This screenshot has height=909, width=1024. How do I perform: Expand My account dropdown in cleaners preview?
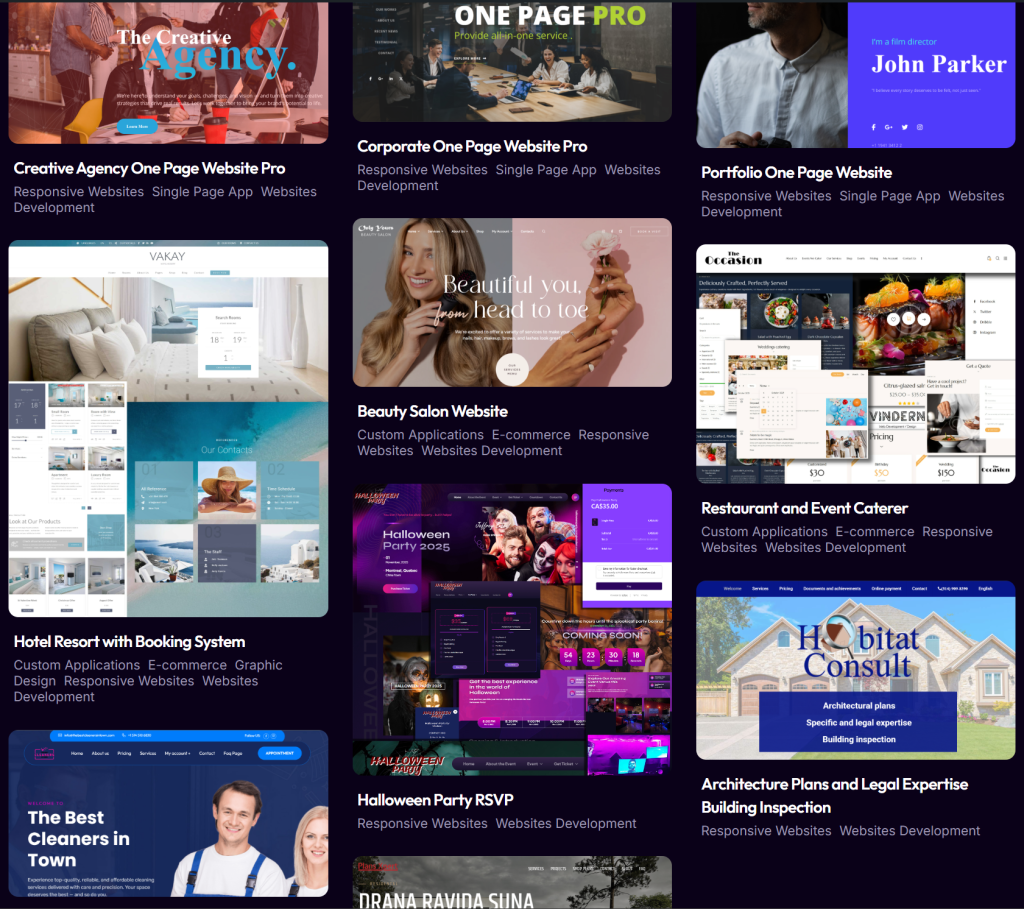(177, 753)
